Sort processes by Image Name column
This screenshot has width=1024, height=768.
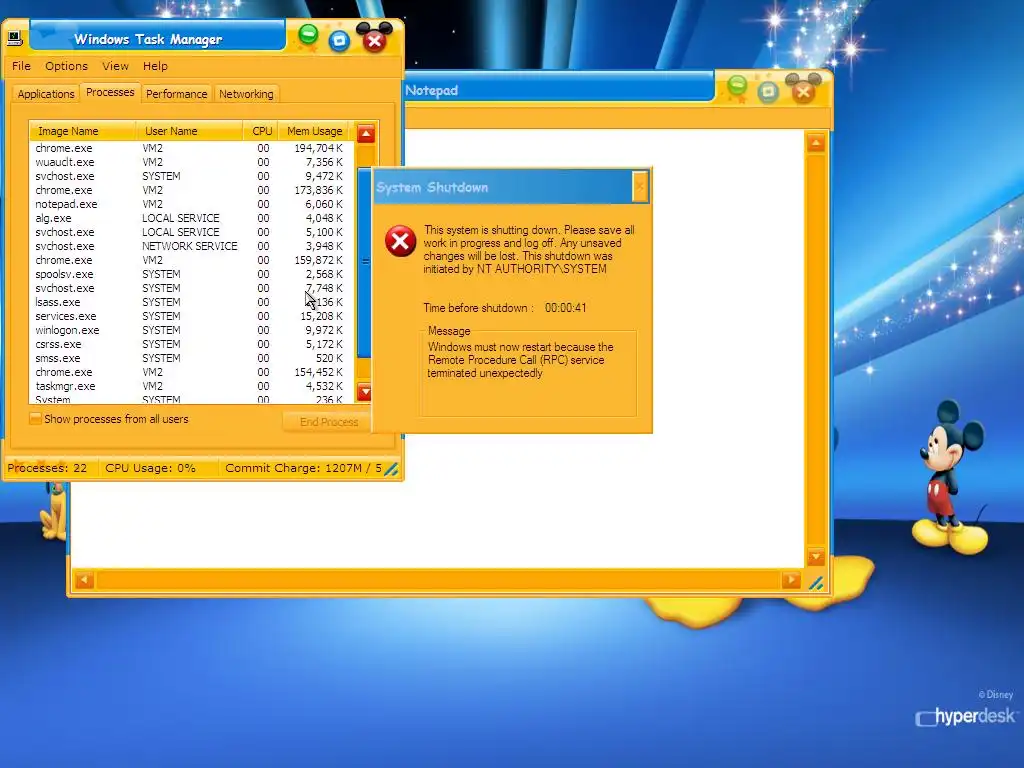point(83,131)
